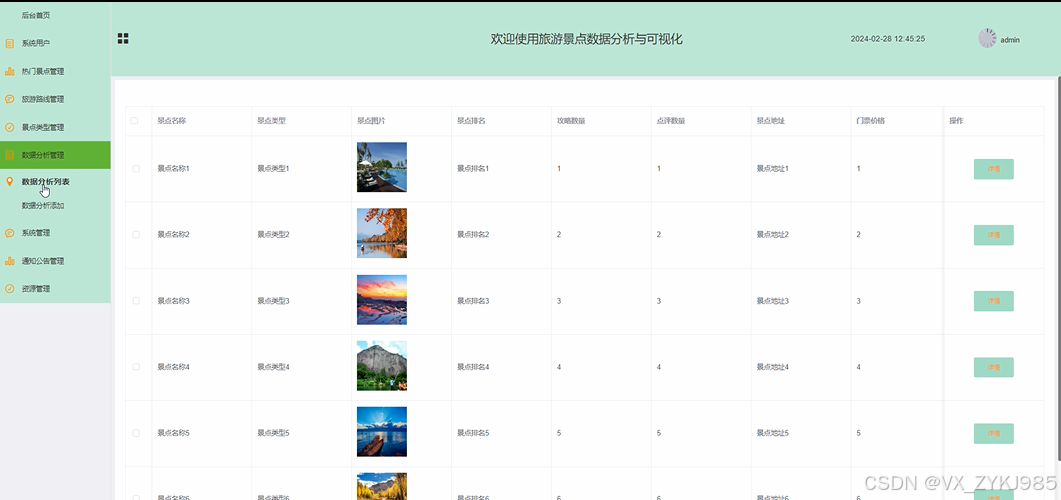Click the cell 景点地址1

pyautogui.click(x=773, y=168)
